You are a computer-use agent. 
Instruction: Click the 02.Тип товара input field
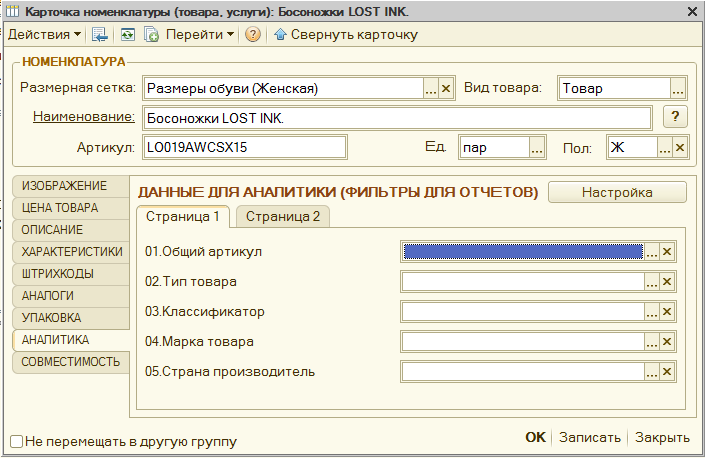coord(523,282)
